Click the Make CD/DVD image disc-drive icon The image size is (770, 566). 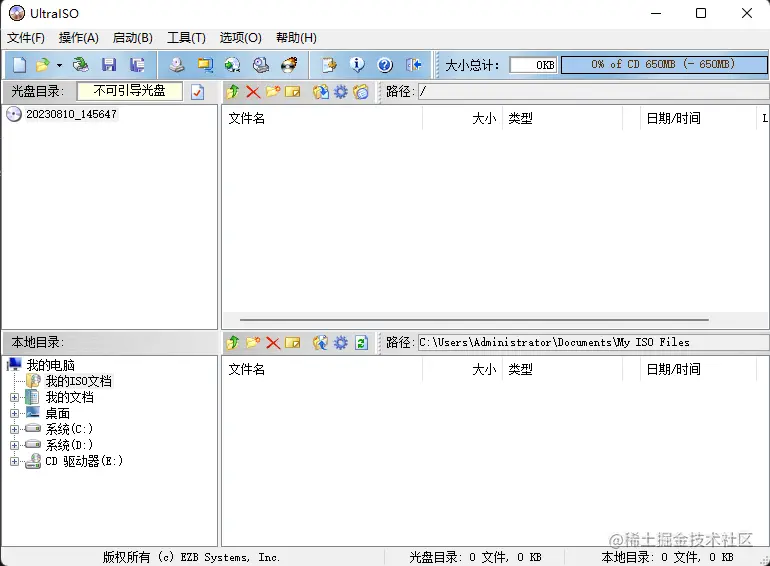click(x=177, y=65)
